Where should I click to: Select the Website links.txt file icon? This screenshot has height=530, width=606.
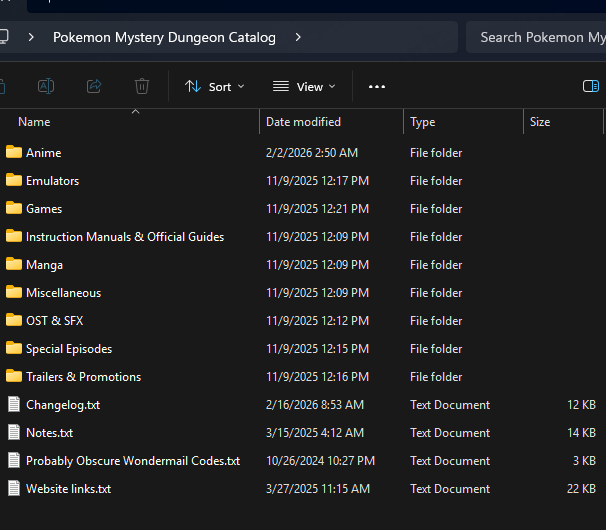[x=14, y=489]
